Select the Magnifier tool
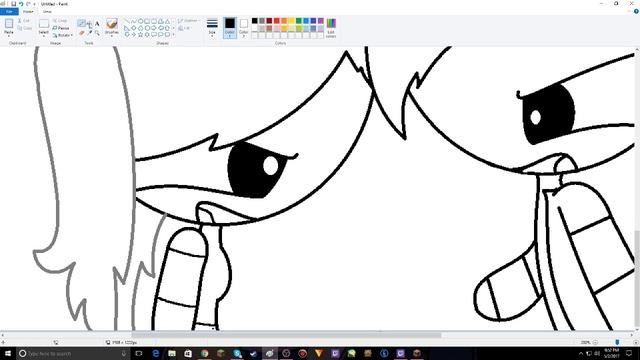 pos(97,33)
